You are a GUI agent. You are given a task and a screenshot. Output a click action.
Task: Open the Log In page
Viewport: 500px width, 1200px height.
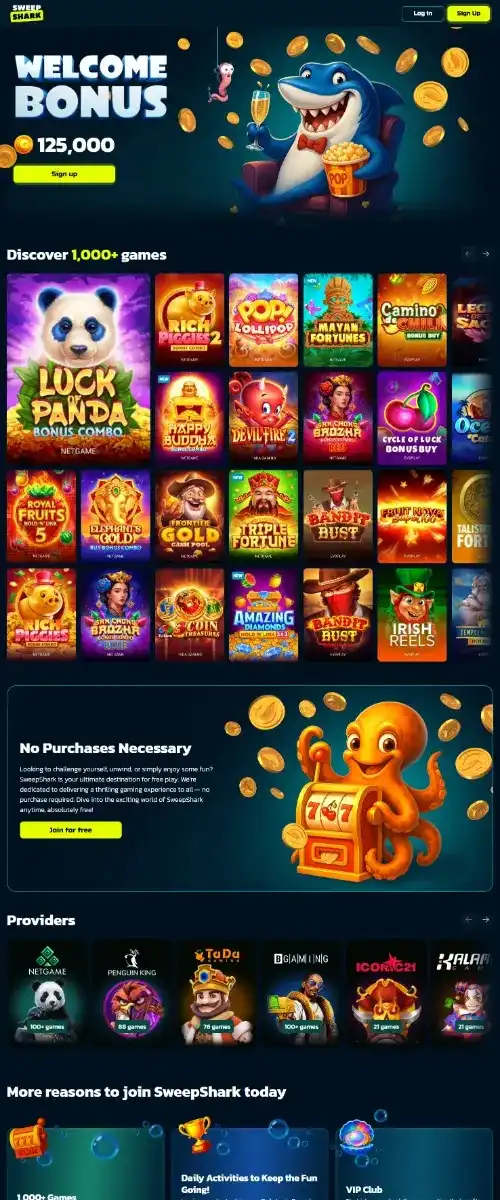click(422, 13)
